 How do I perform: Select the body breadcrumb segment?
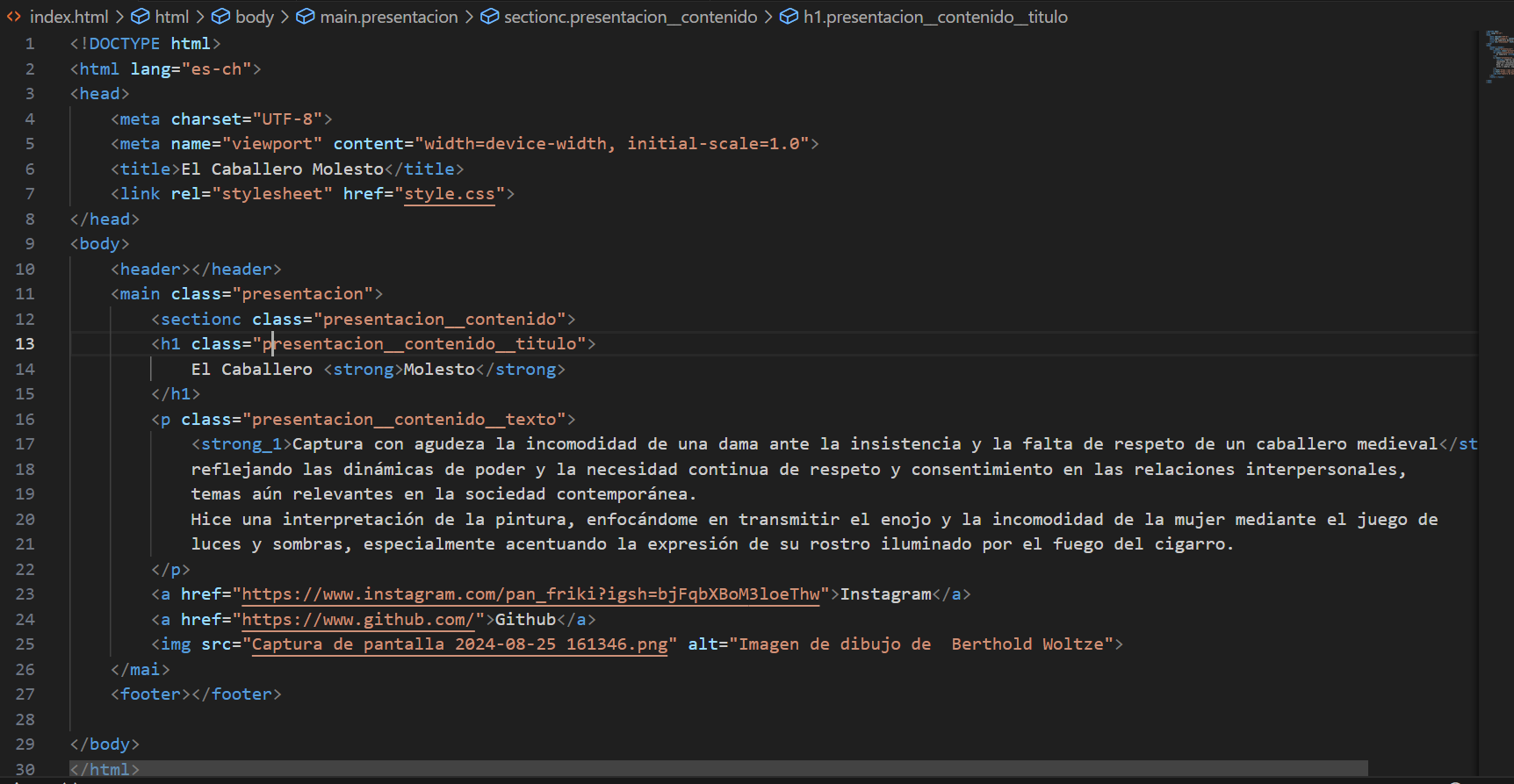coord(255,17)
